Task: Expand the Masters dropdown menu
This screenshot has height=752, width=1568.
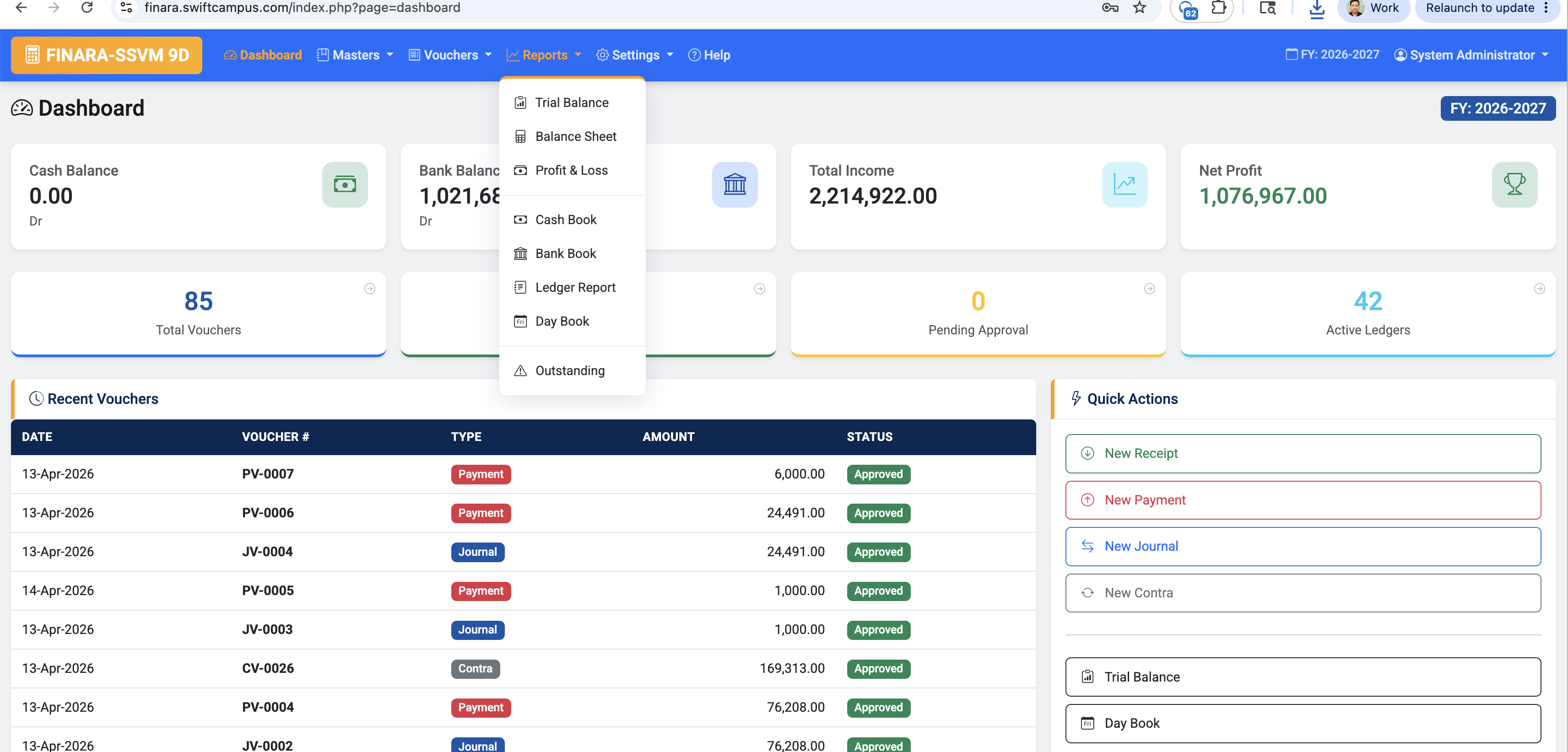Action: click(356, 55)
